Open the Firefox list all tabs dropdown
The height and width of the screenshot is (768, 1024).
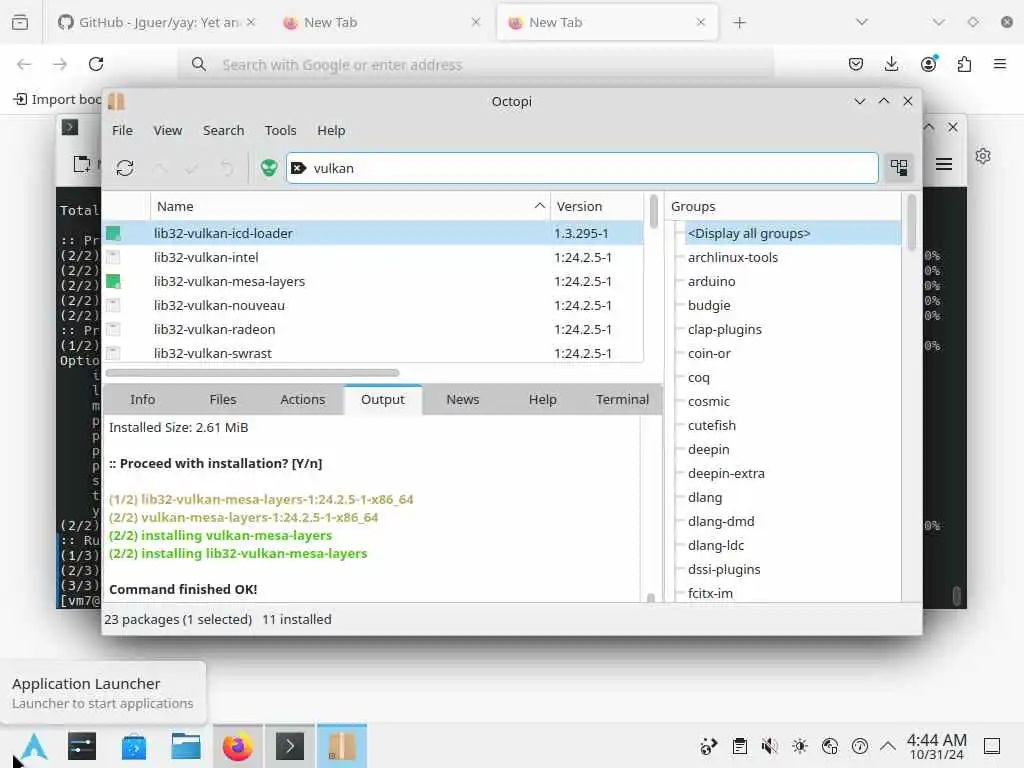862,22
